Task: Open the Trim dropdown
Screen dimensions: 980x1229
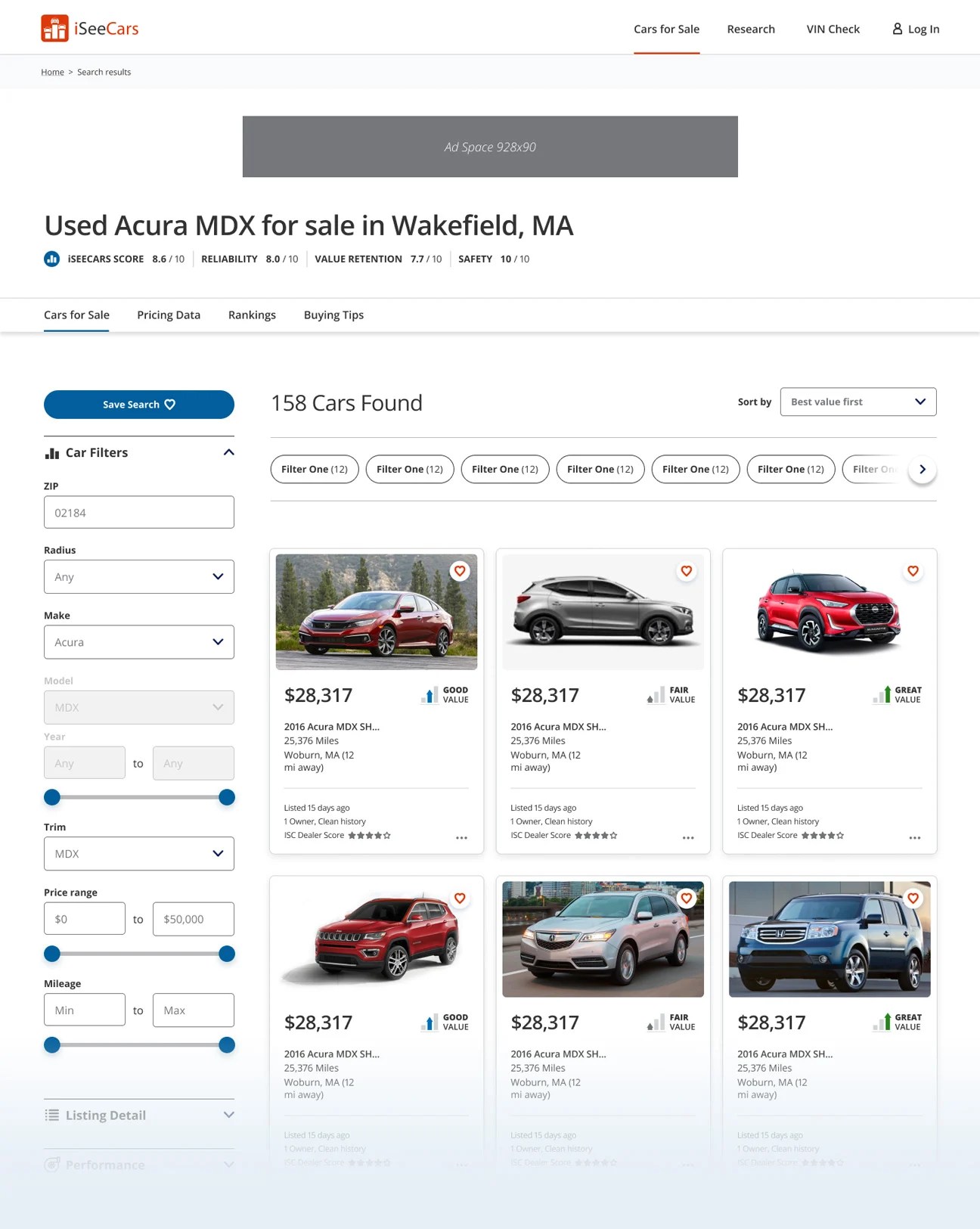Action: coord(139,854)
